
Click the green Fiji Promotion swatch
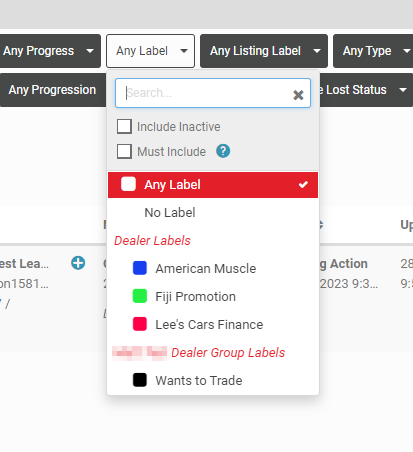[x=140, y=296]
